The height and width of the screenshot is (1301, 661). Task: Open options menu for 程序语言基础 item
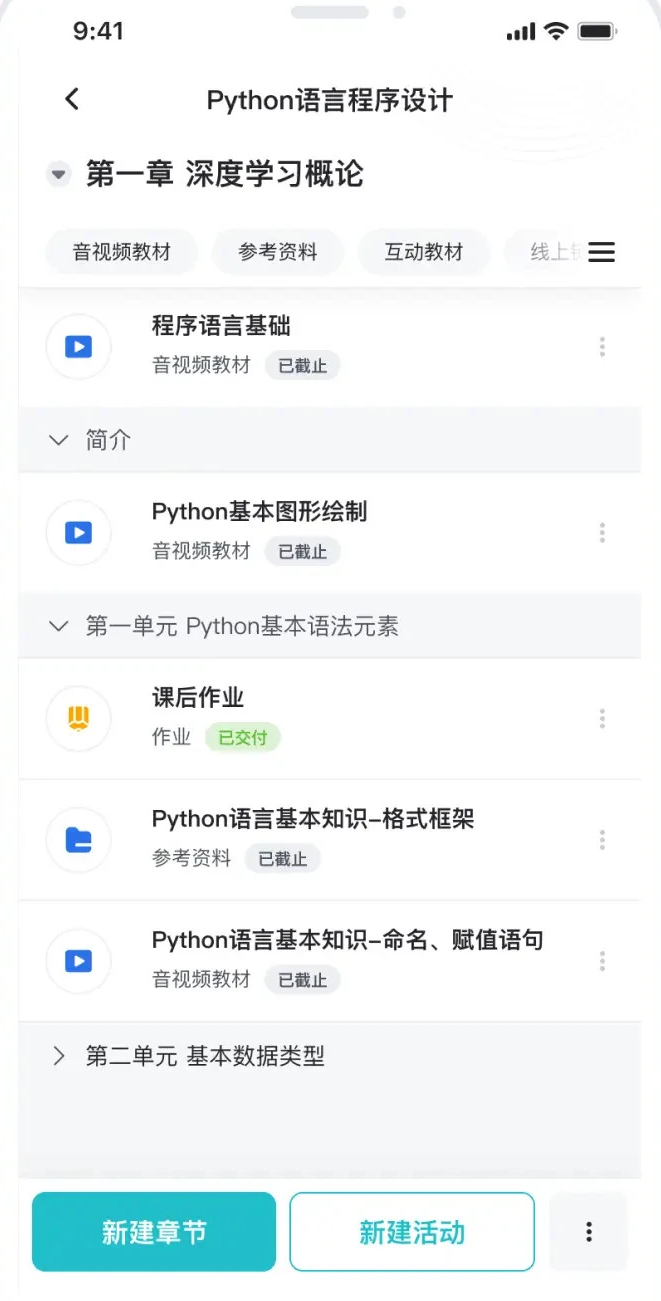602,346
